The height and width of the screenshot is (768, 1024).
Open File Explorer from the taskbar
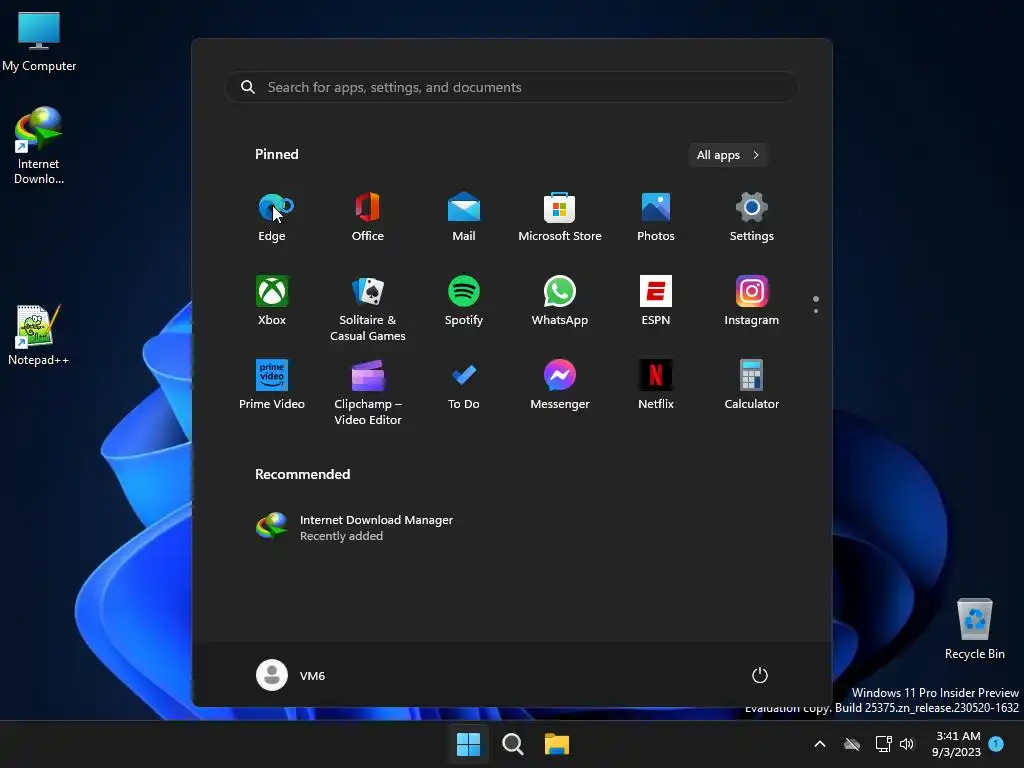point(557,744)
